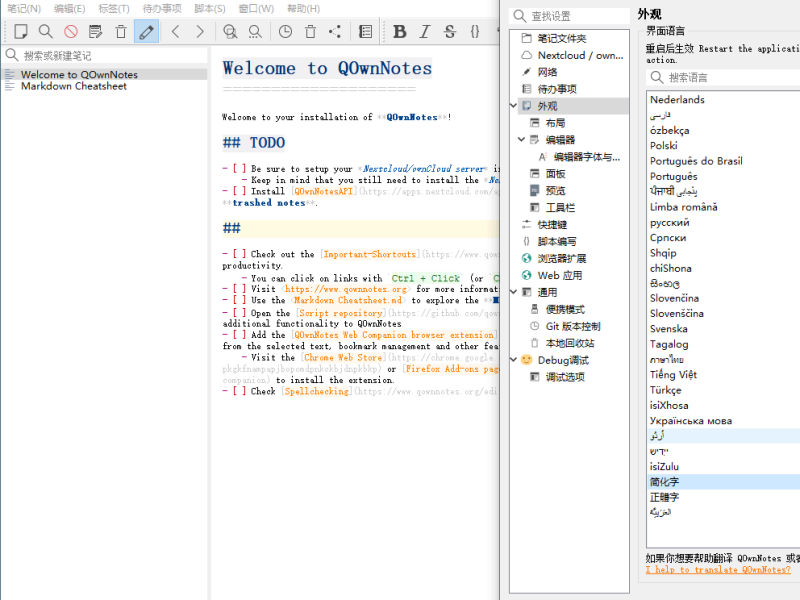Select the Welcome to QOwnNotes note

point(105,74)
